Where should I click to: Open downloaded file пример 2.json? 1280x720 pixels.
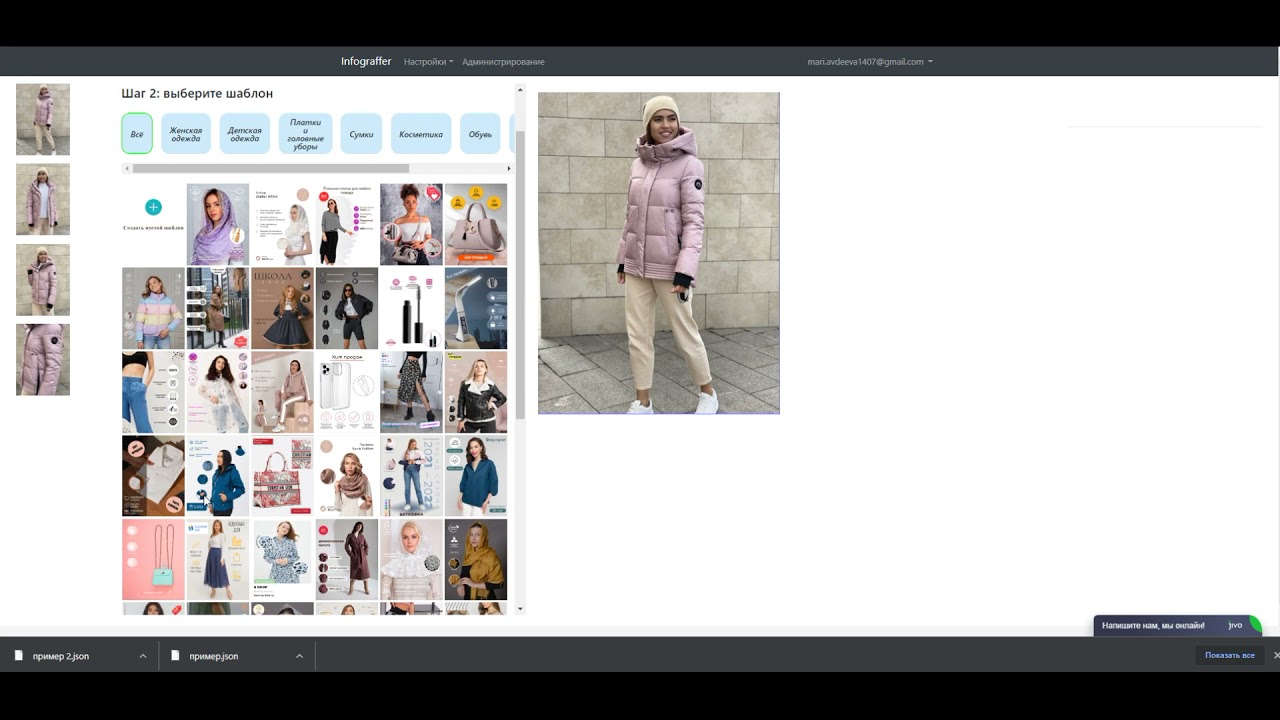[60, 656]
